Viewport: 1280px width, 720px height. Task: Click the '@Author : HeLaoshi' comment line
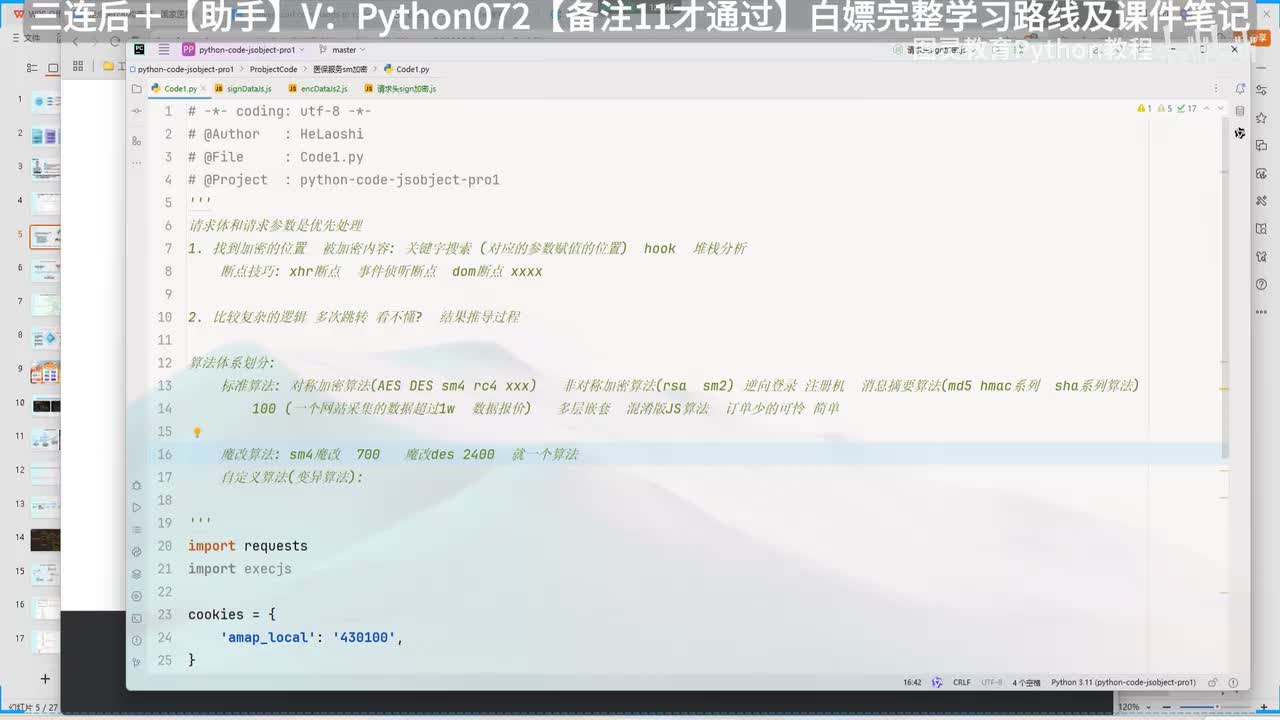pyautogui.click(x=276, y=134)
